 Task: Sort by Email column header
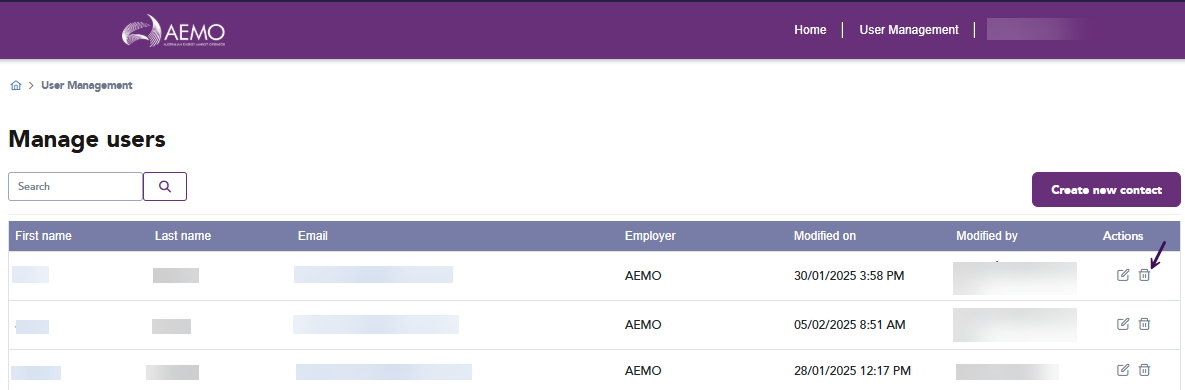click(x=313, y=236)
